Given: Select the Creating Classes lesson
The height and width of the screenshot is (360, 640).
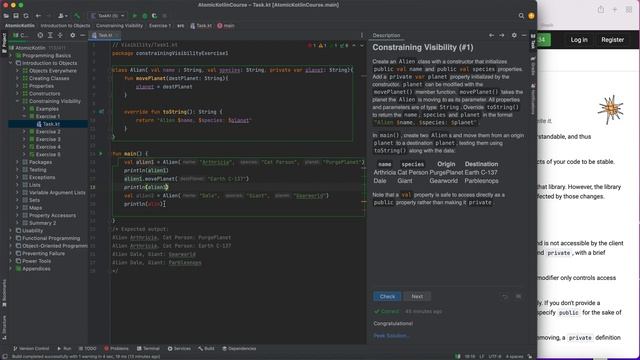Looking at the screenshot, I should point(49,78).
